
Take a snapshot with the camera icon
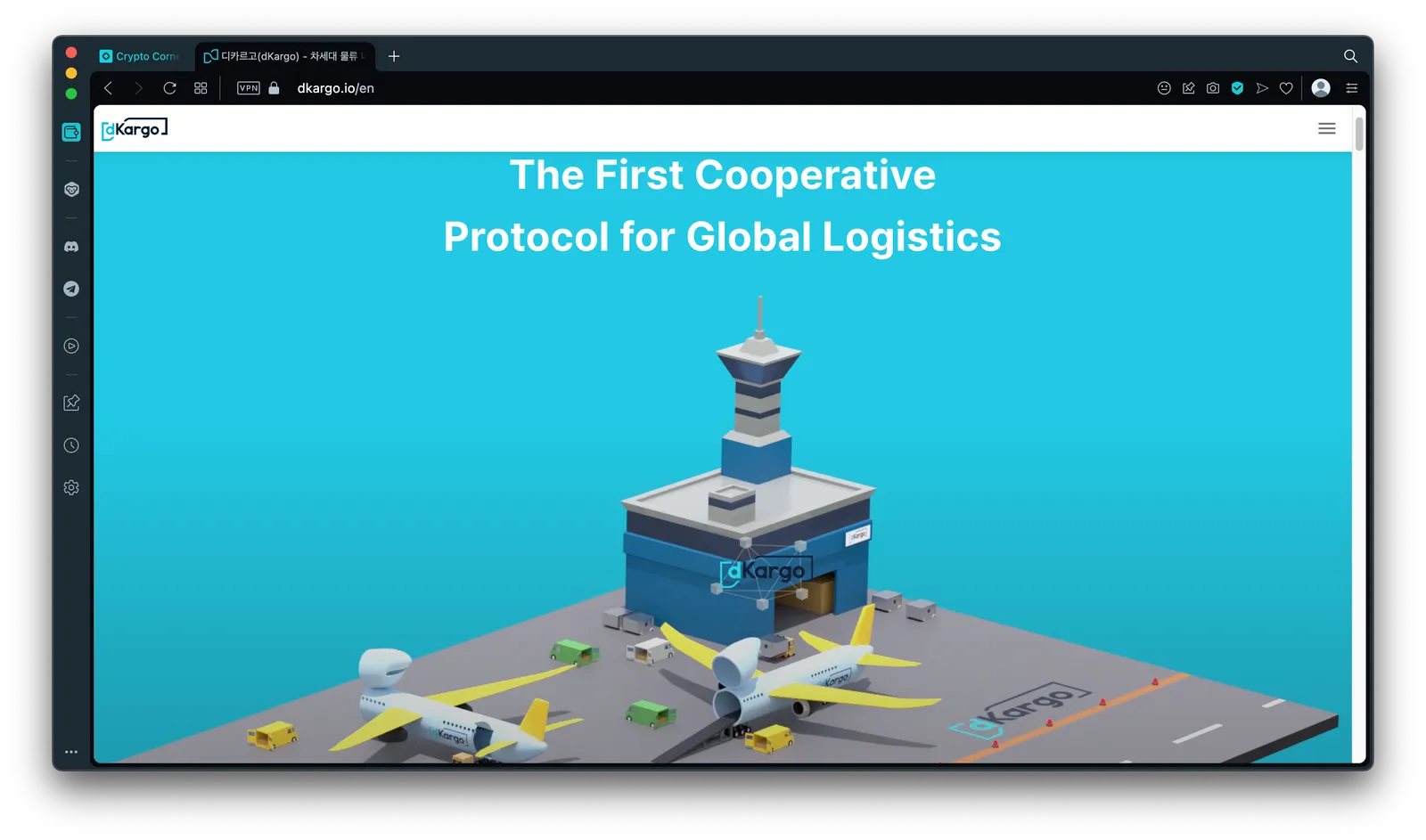click(x=1213, y=88)
